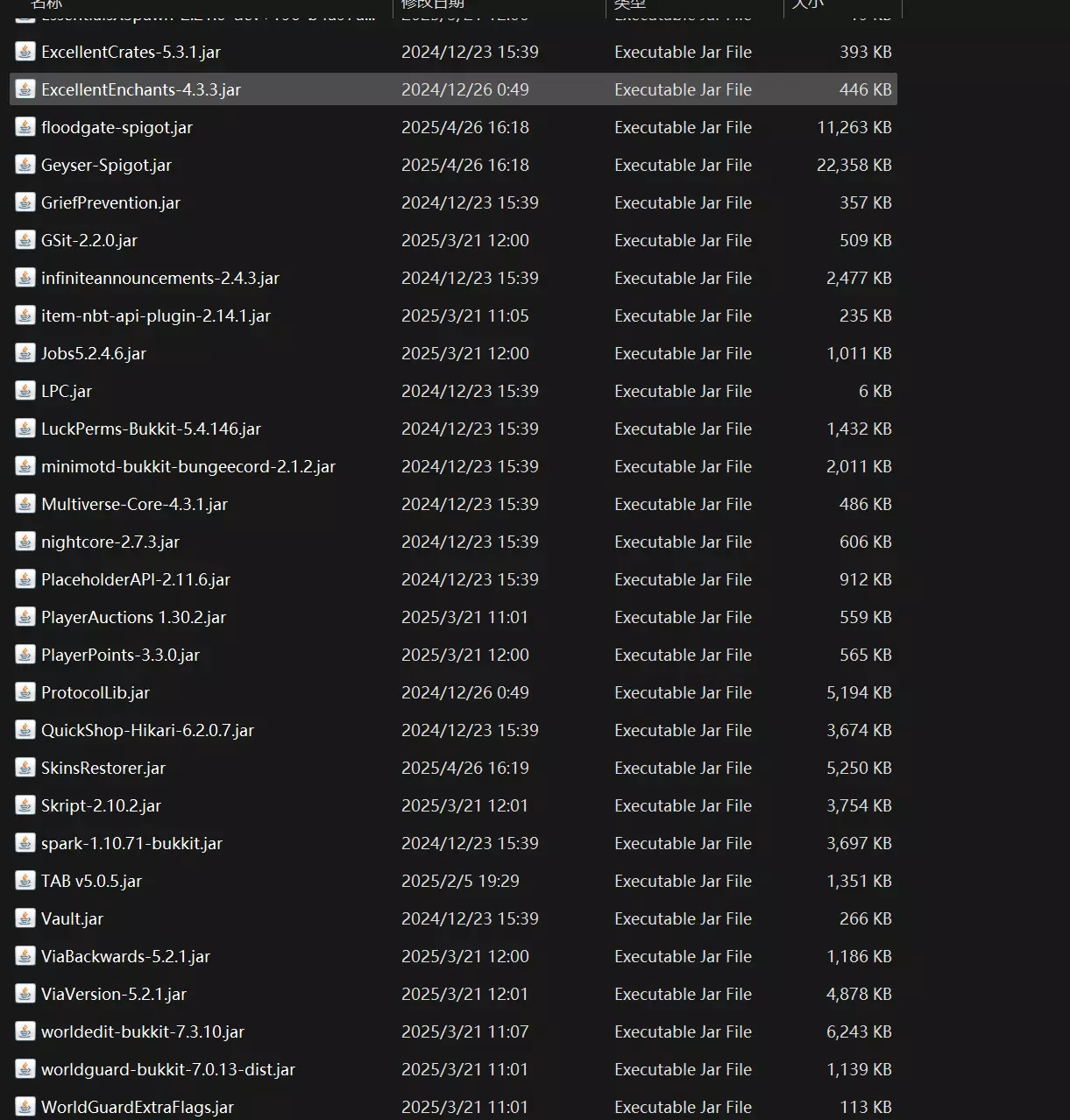The width and height of the screenshot is (1070, 1120).
Task: Click the modified date of TAB v5.0.5.jar
Action: 460,881
